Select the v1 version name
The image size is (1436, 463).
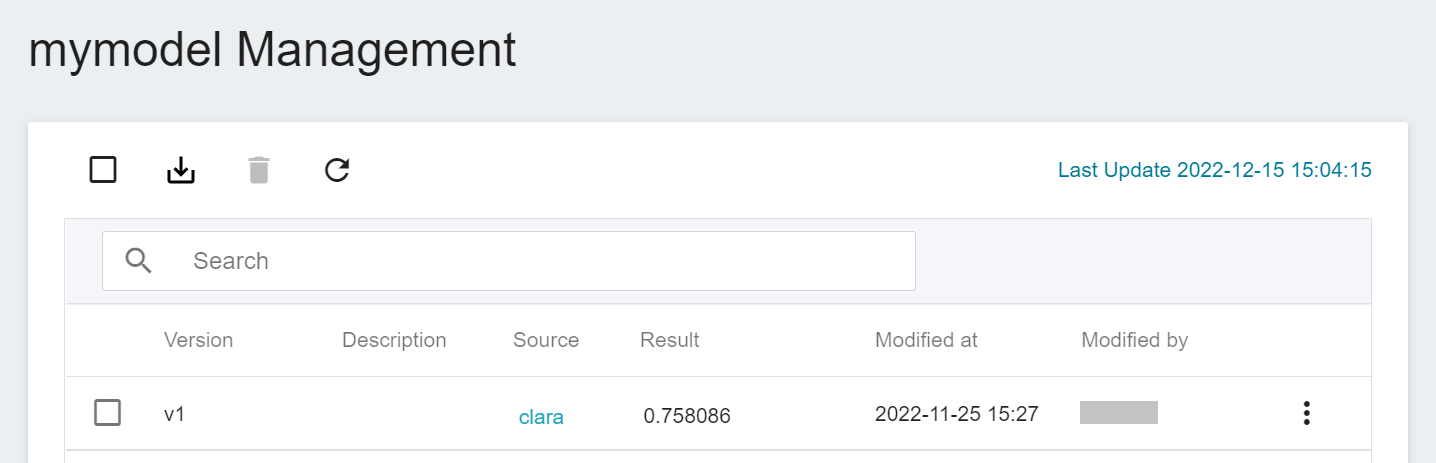(x=175, y=413)
